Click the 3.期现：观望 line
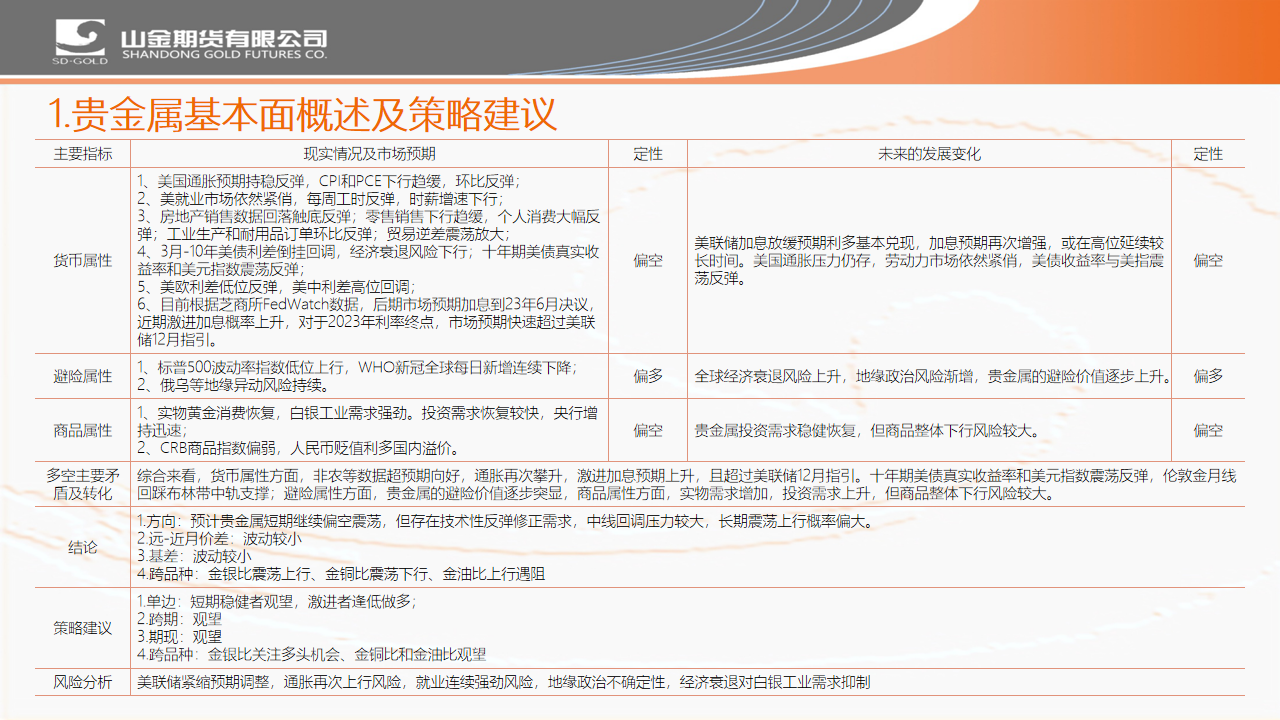 179,636
